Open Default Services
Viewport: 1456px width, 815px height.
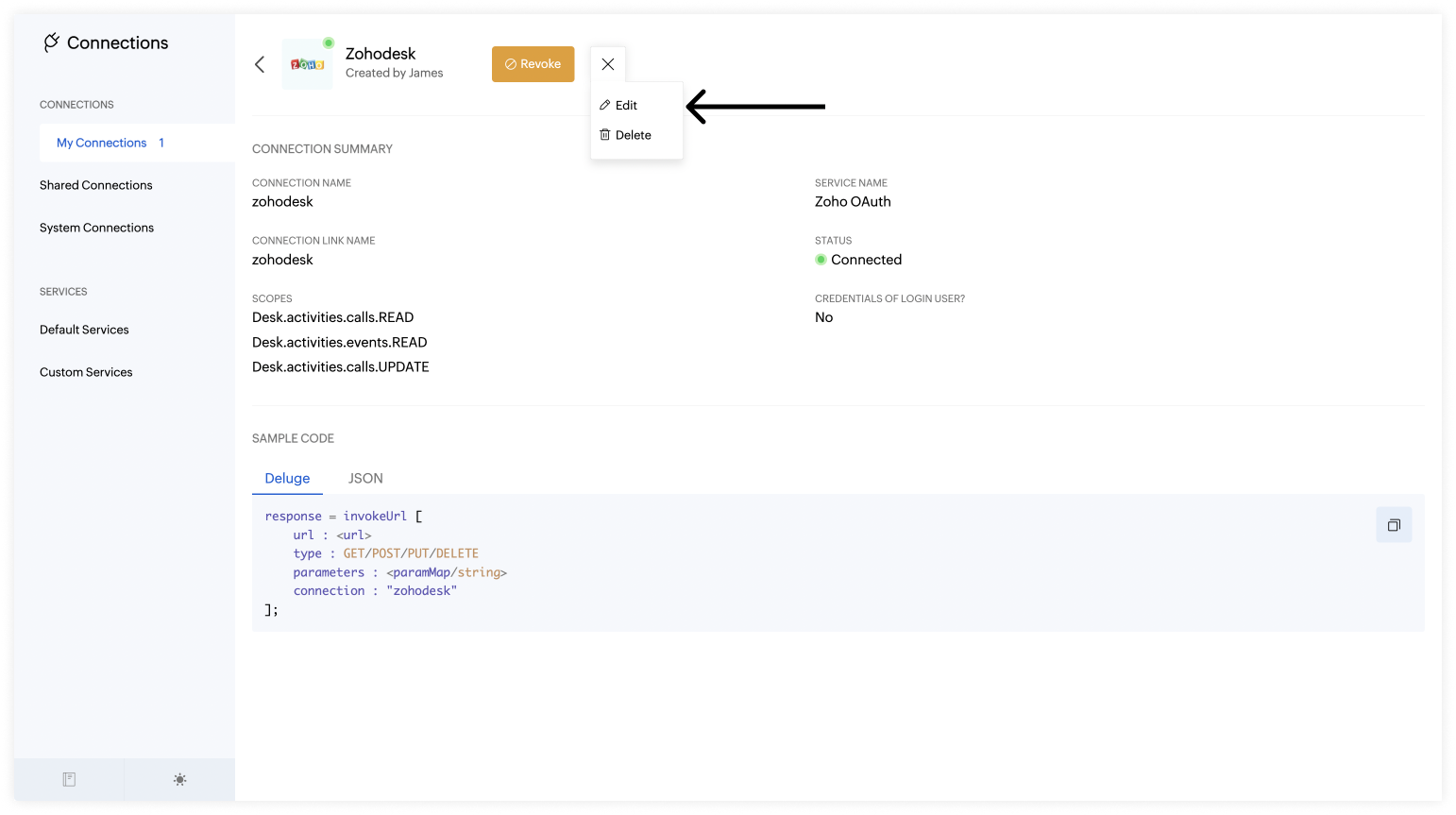coord(84,330)
